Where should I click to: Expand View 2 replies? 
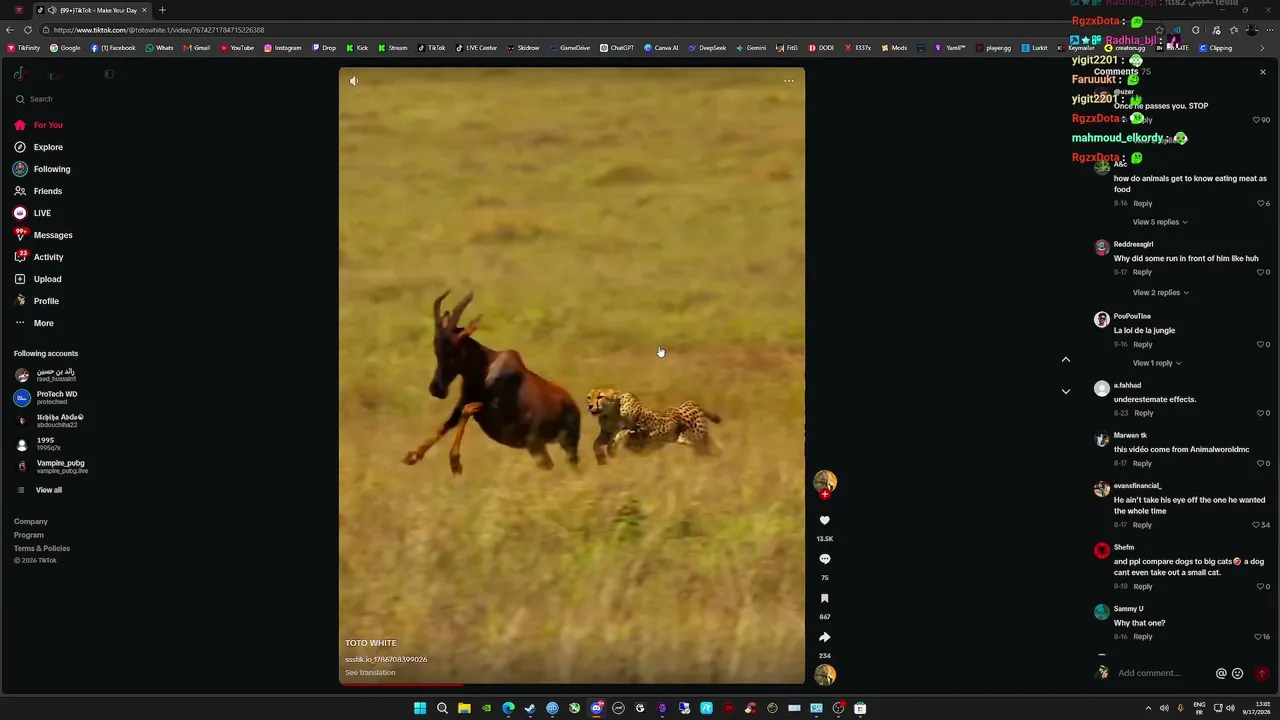point(1160,293)
